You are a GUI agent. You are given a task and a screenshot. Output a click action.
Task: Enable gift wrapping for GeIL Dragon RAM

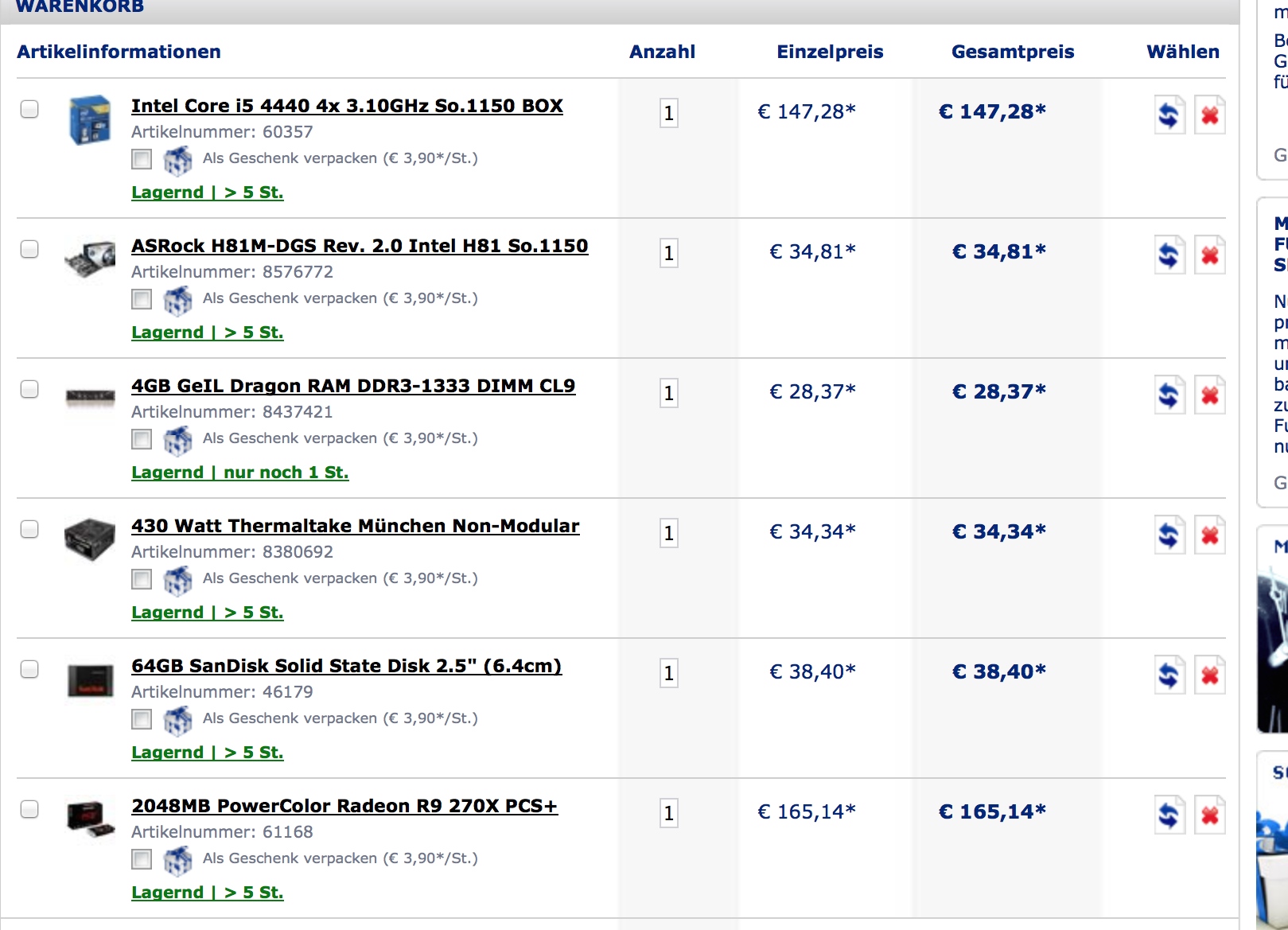(142, 439)
